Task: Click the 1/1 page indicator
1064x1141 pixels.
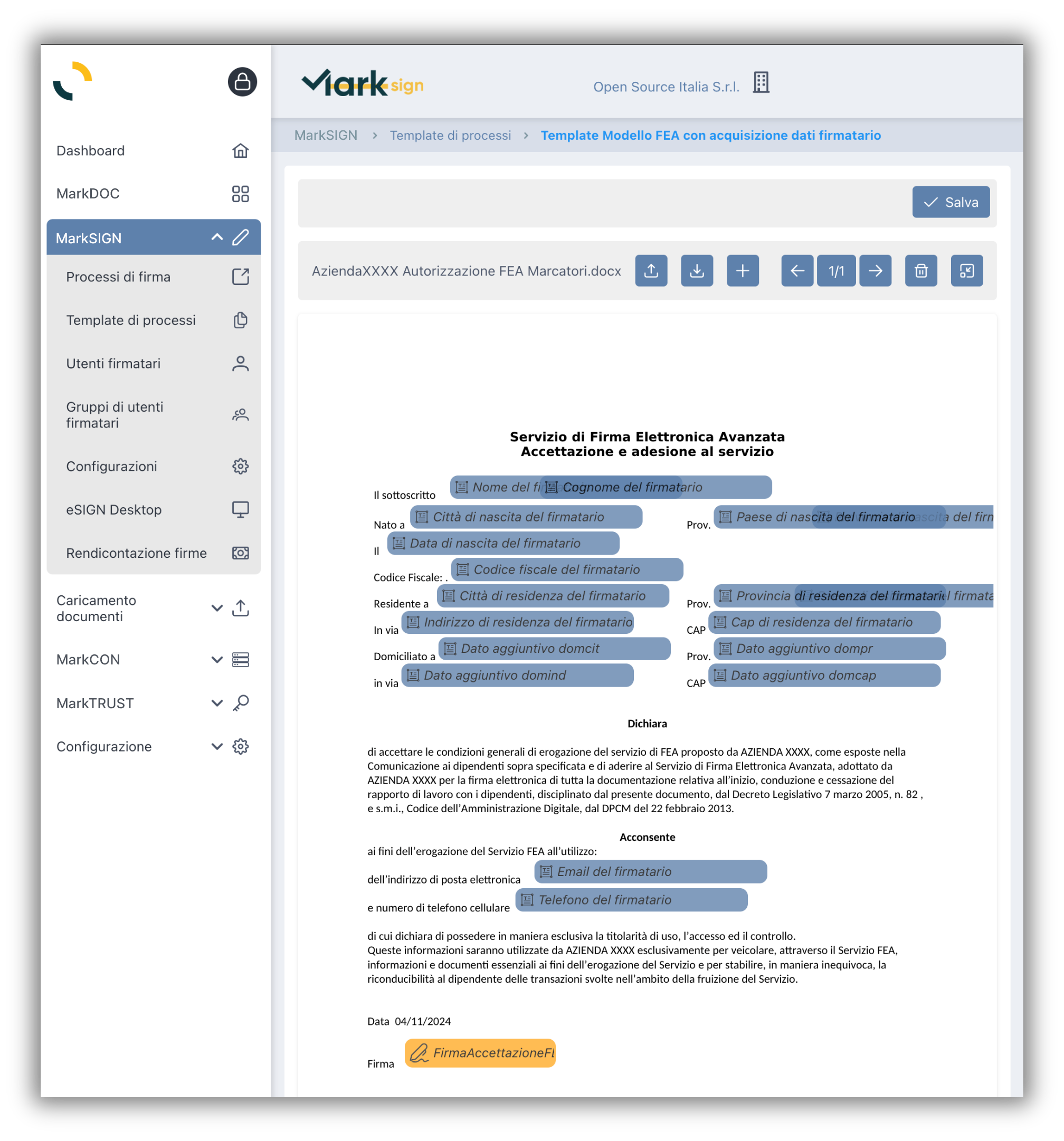Action: 836,270
